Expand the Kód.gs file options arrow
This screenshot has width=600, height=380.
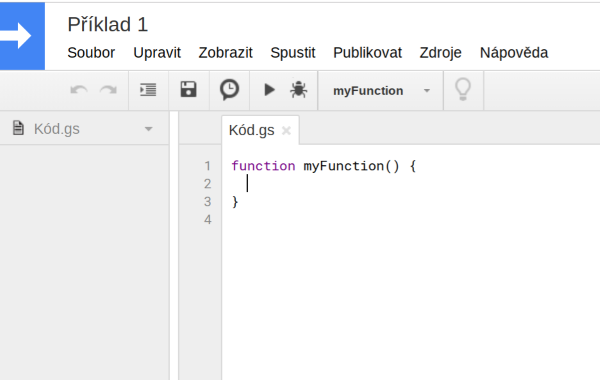pyautogui.click(x=148, y=129)
